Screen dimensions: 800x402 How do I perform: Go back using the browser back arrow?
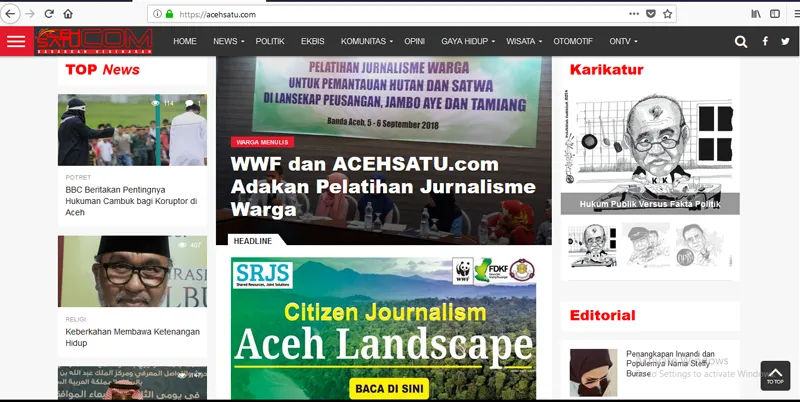(x=10, y=14)
